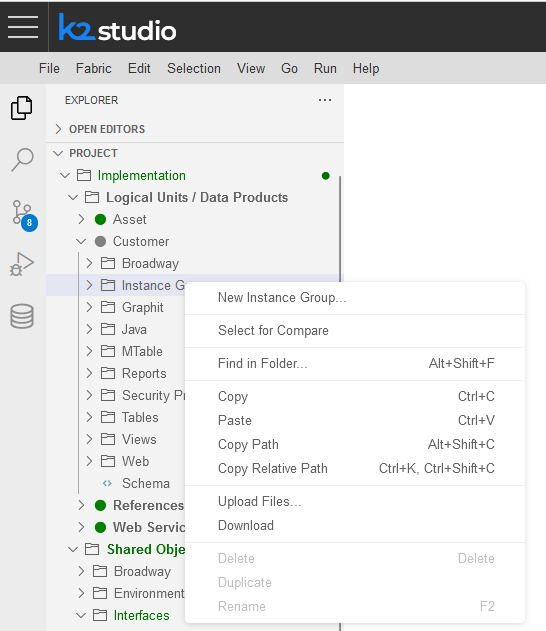The image size is (546, 631).
Task: Click Upload Files in context menu
Action: pyautogui.click(x=355, y=501)
